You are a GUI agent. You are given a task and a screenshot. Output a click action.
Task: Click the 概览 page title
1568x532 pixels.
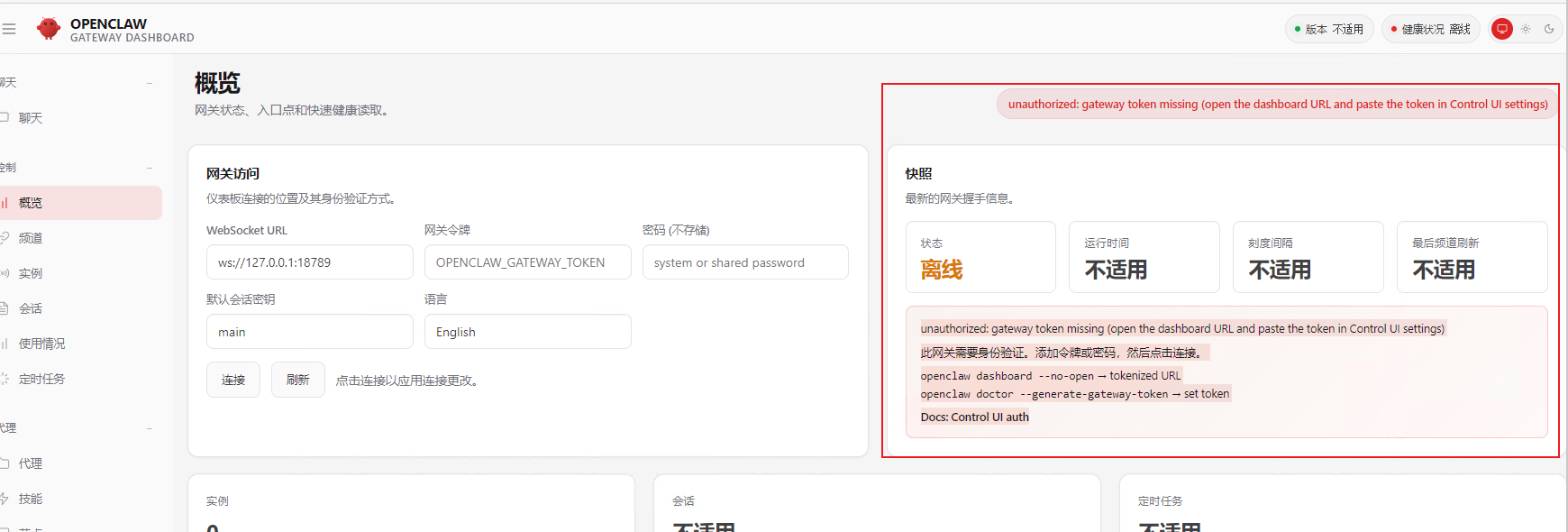[x=217, y=83]
